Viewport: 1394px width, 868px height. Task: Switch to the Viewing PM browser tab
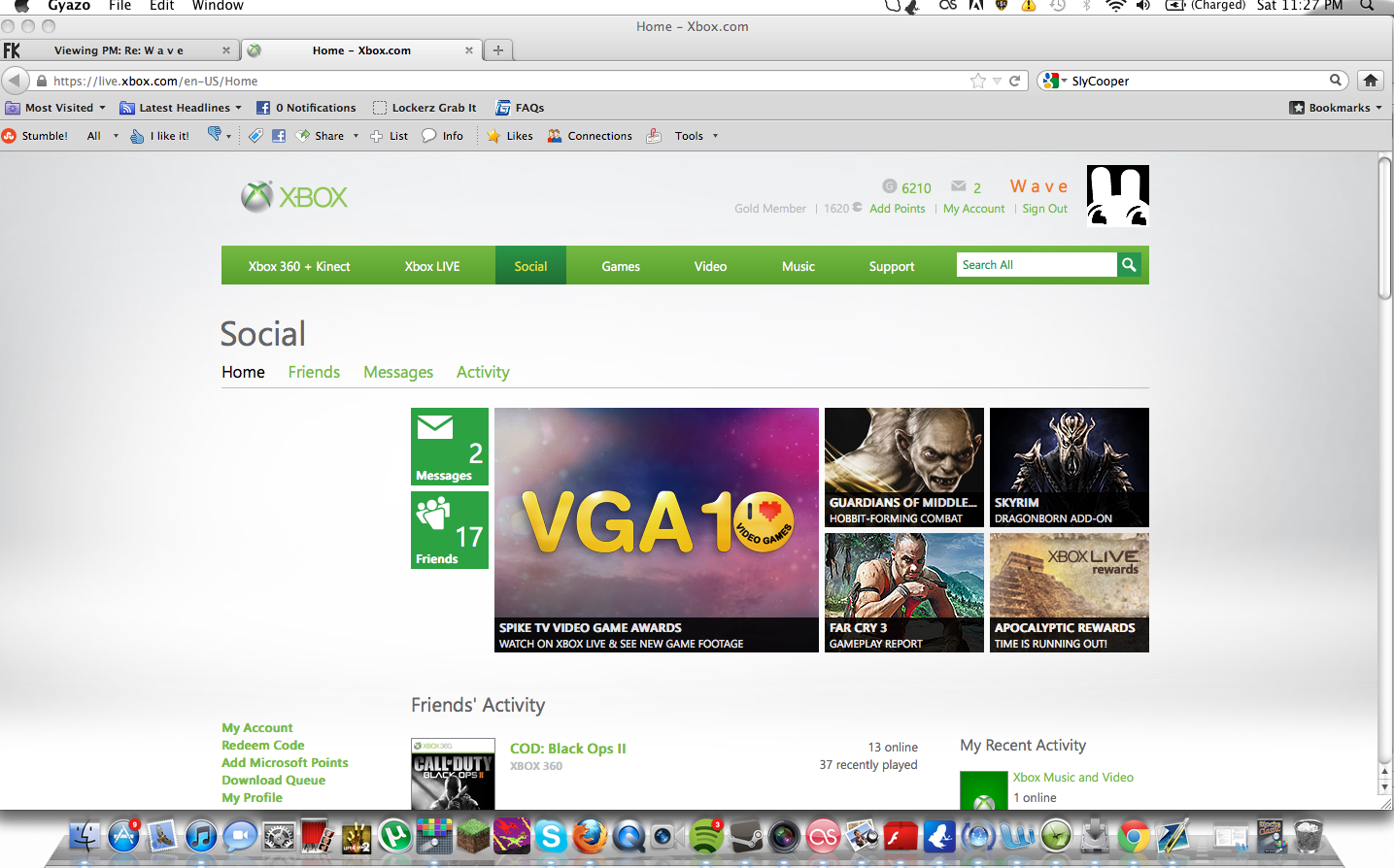pos(119,50)
